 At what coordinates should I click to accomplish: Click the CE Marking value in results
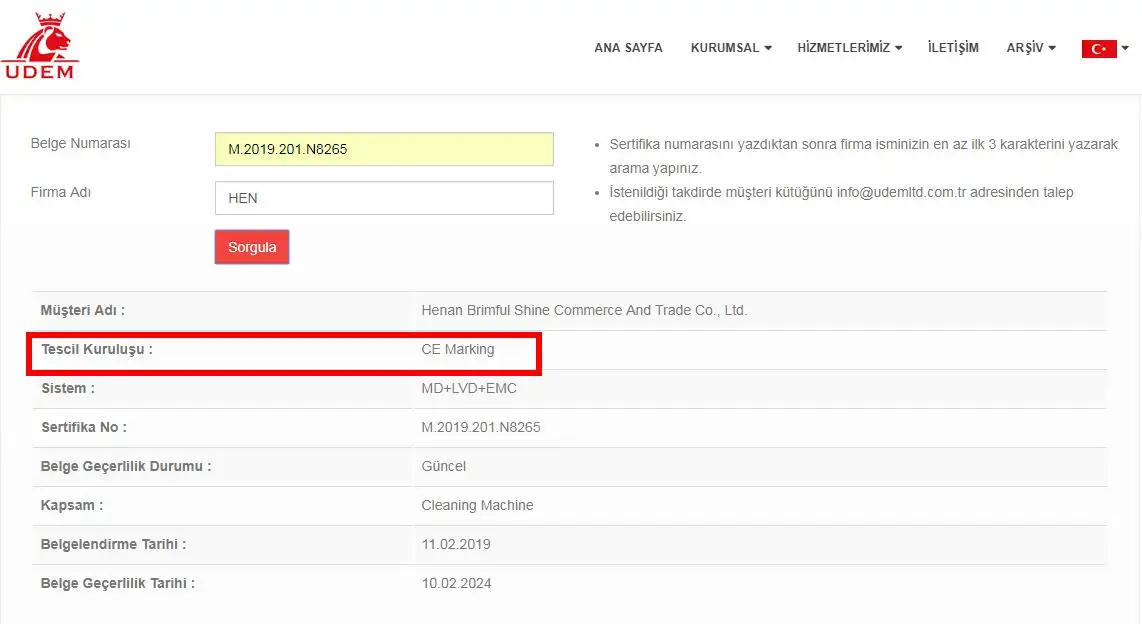click(458, 350)
